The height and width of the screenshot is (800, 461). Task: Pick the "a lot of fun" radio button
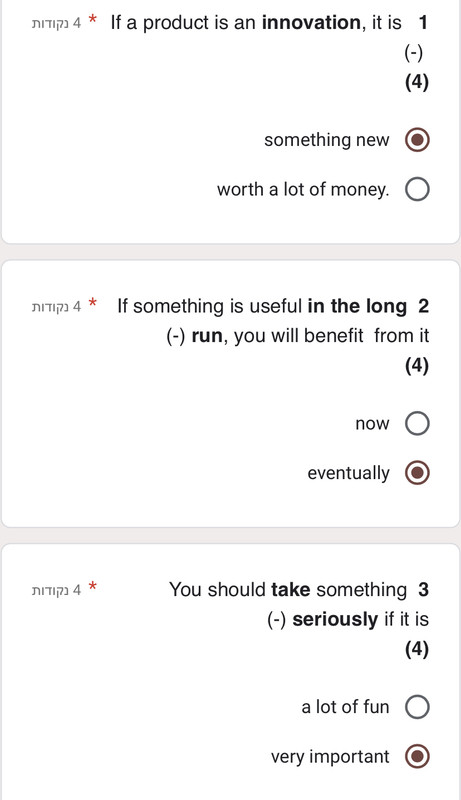point(417,707)
